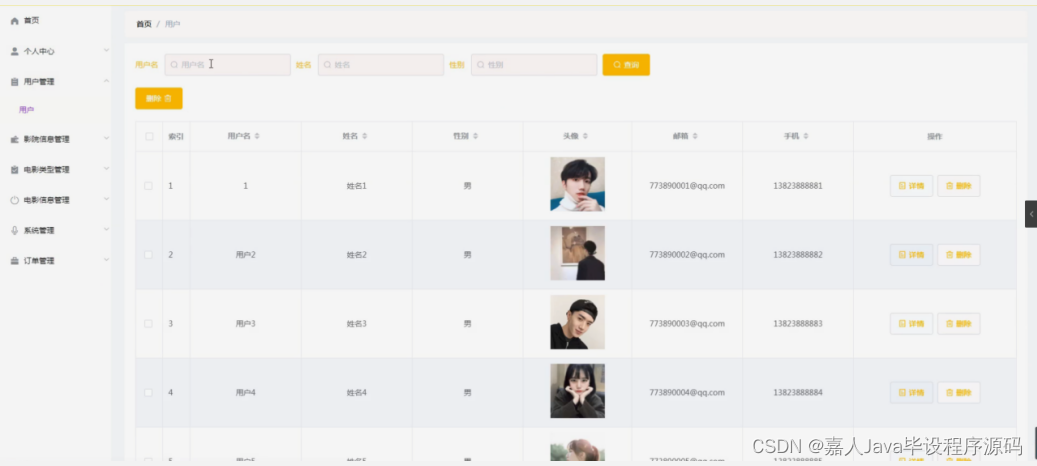This screenshot has height=466, width=1037.
Task: Focus the 姓名 search input field
Action: [x=381, y=65]
